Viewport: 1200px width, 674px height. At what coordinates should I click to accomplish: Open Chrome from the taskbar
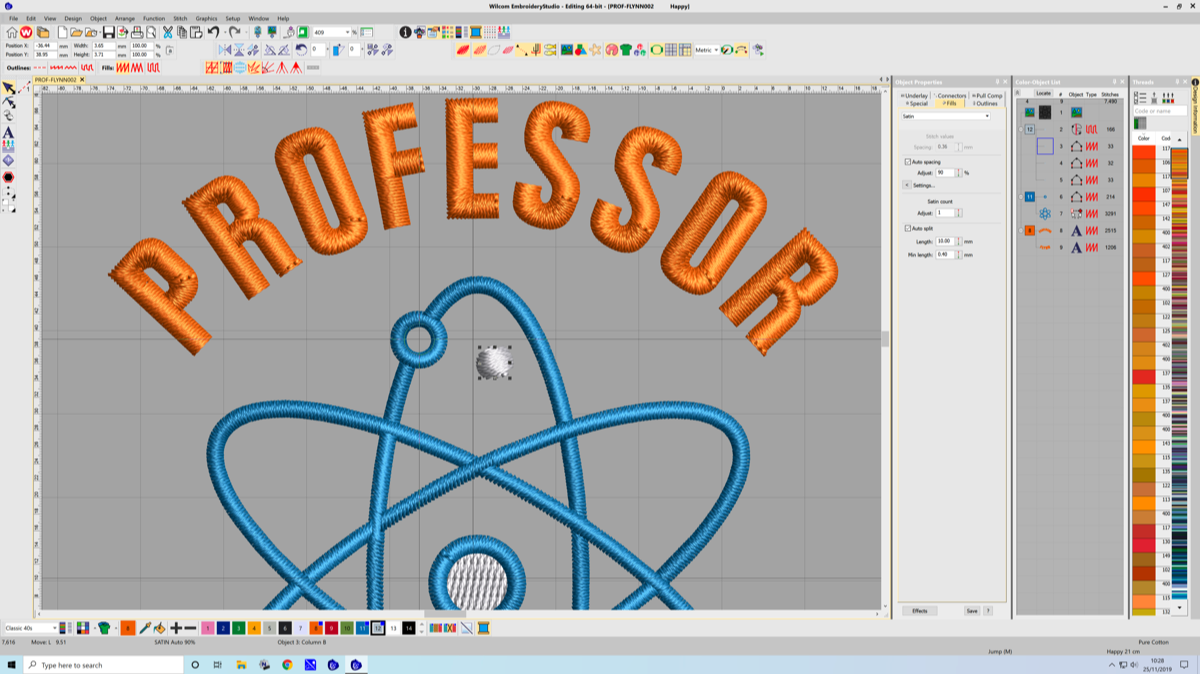coord(287,664)
